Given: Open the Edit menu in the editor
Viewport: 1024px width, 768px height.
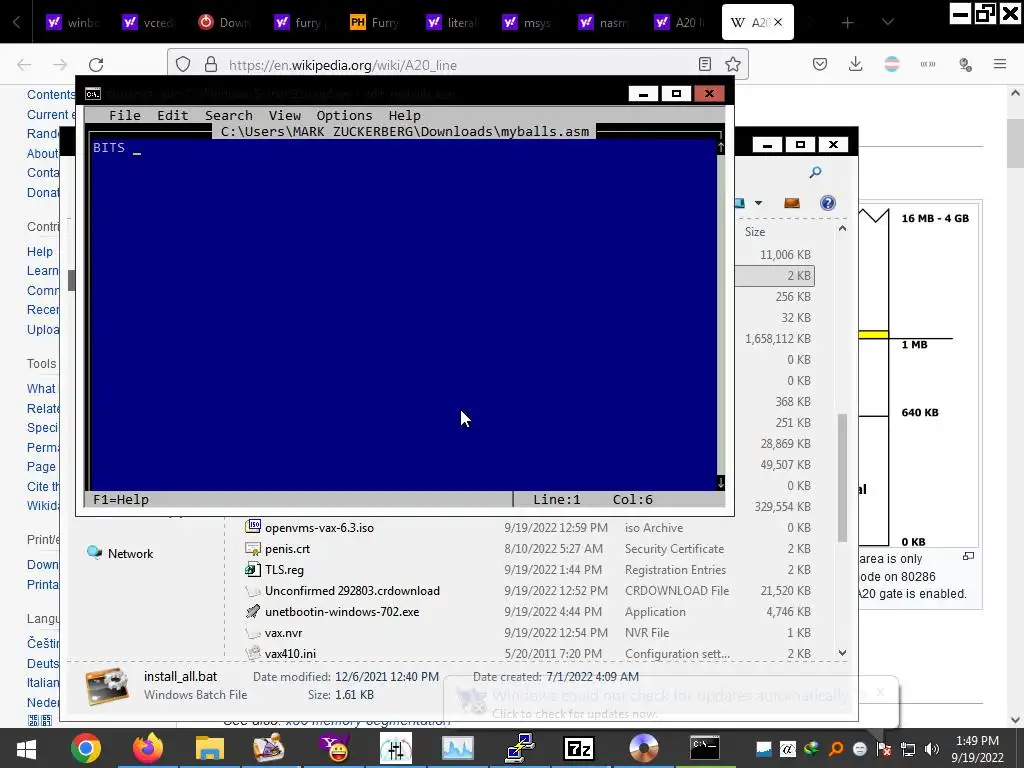Looking at the screenshot, I should pos(172,116).
